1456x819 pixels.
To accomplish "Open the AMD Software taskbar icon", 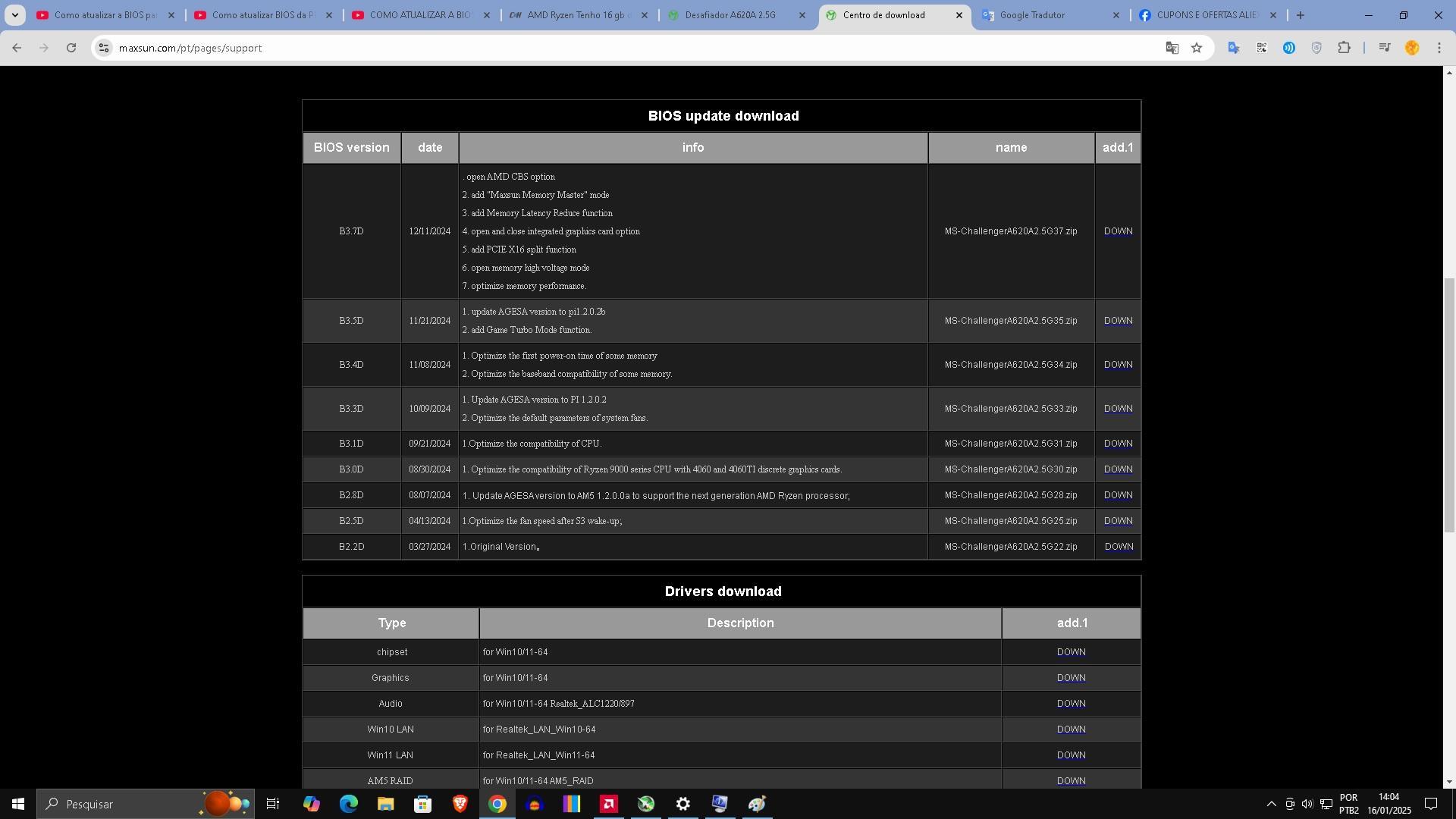I will pos(608,804).
